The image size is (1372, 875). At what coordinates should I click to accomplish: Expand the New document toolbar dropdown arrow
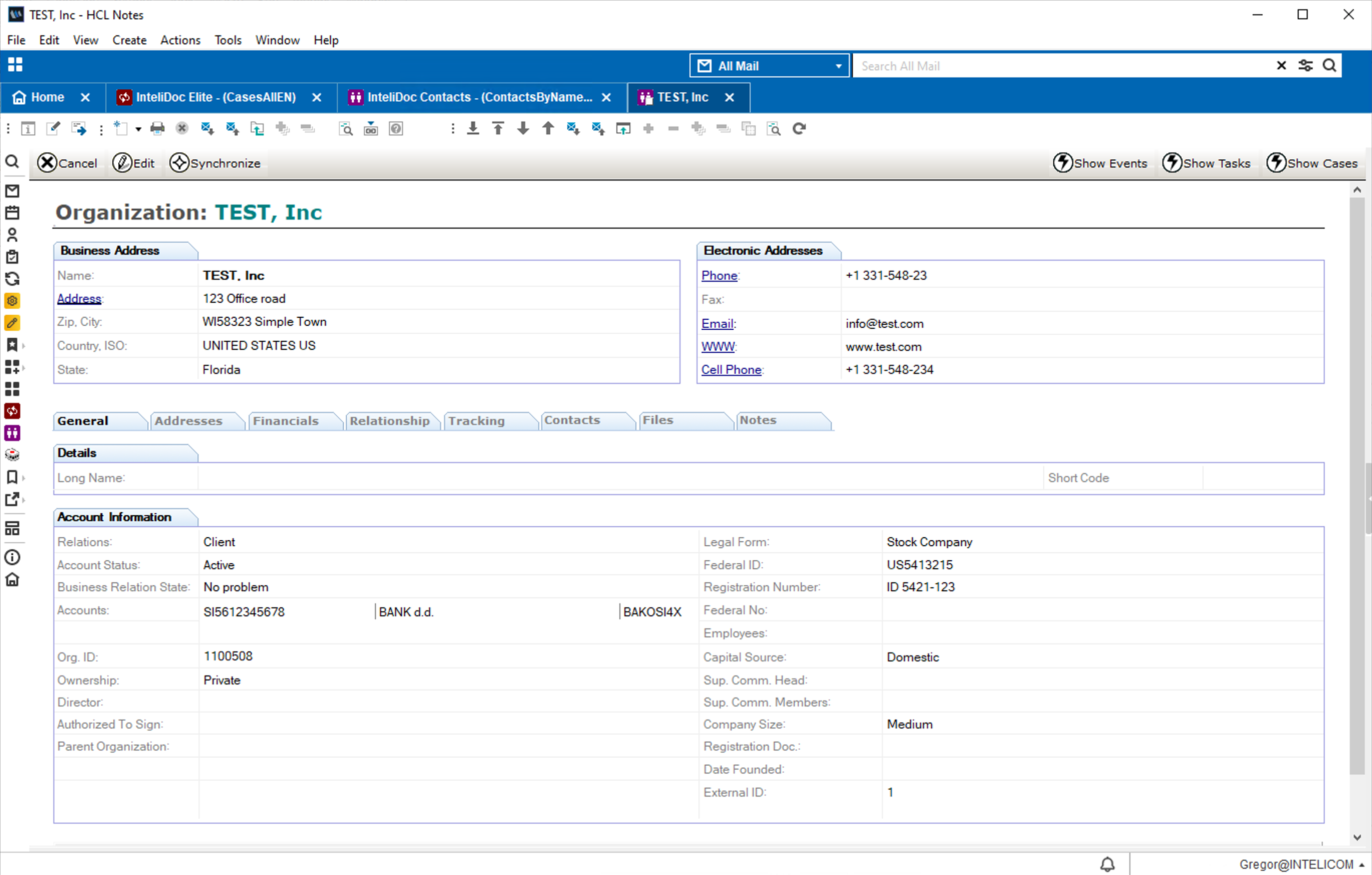pos(138,129)
